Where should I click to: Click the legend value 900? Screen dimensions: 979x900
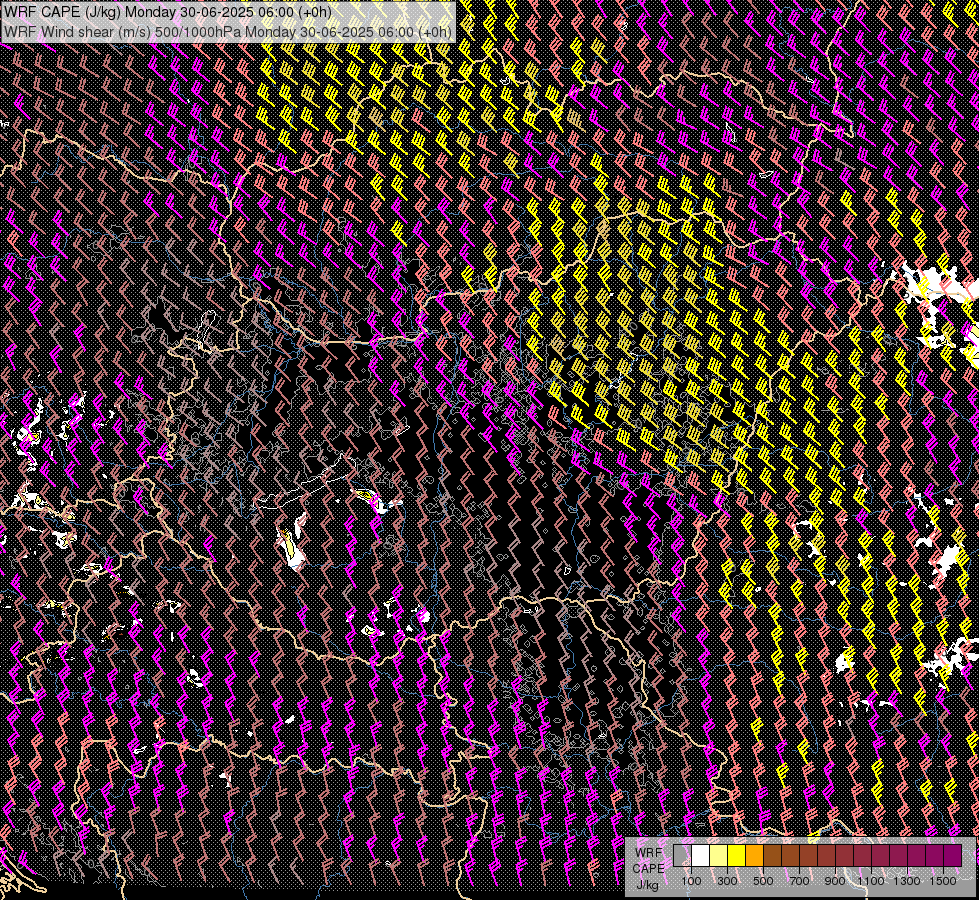tap(835, 881)
